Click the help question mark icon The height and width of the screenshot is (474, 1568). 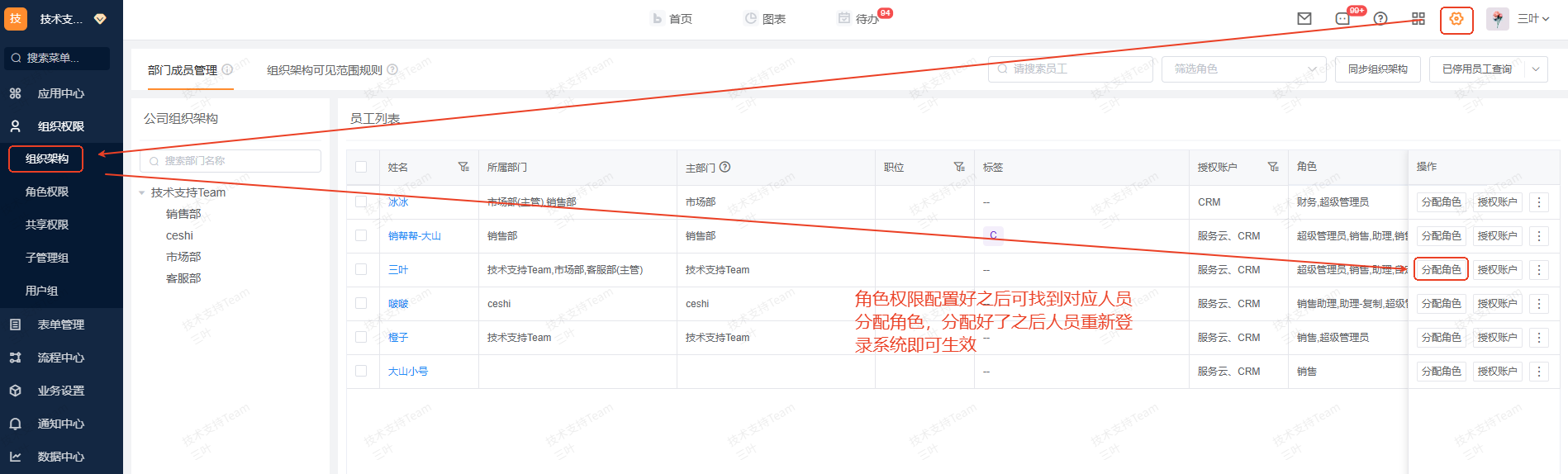pyautogui.click(x=1380, y=19)
